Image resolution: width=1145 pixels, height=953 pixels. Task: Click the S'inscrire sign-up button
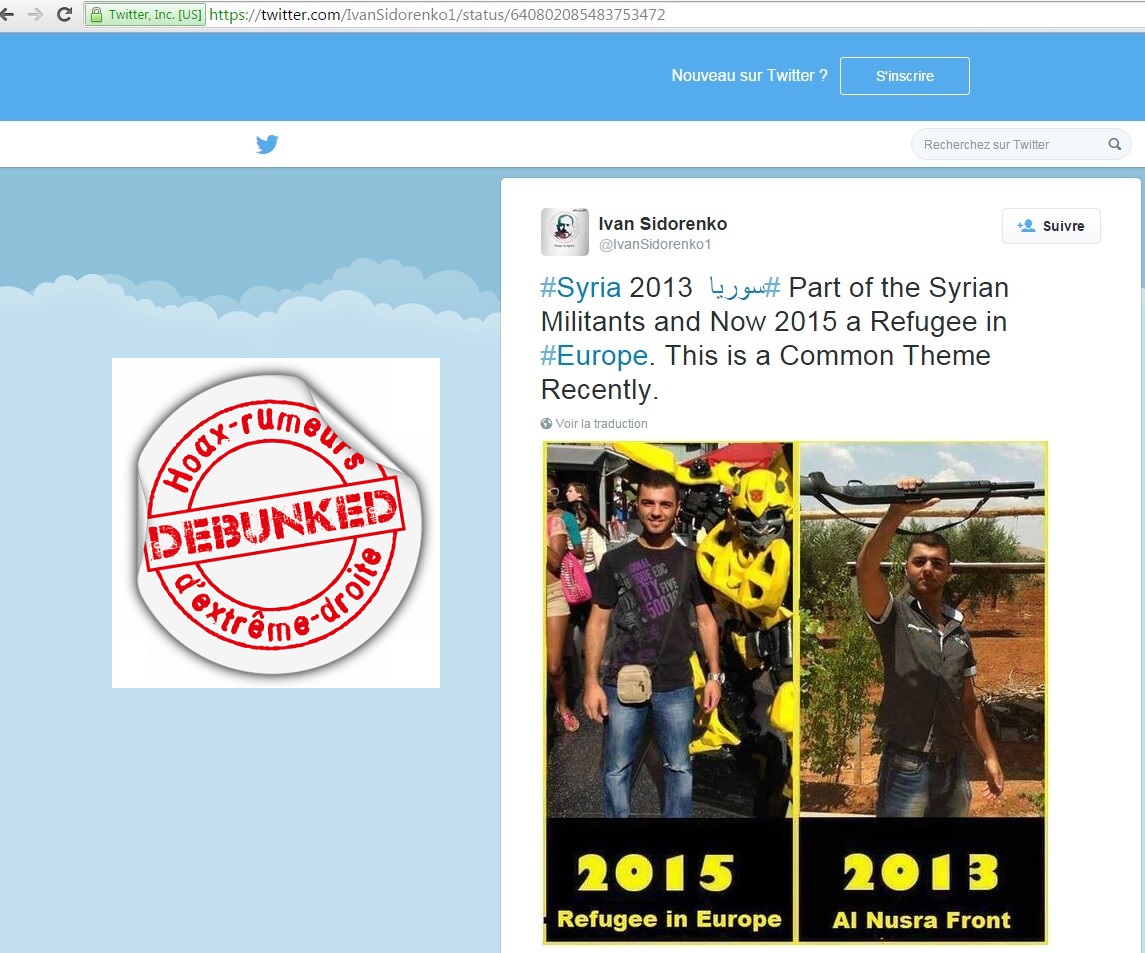point(905,76)
